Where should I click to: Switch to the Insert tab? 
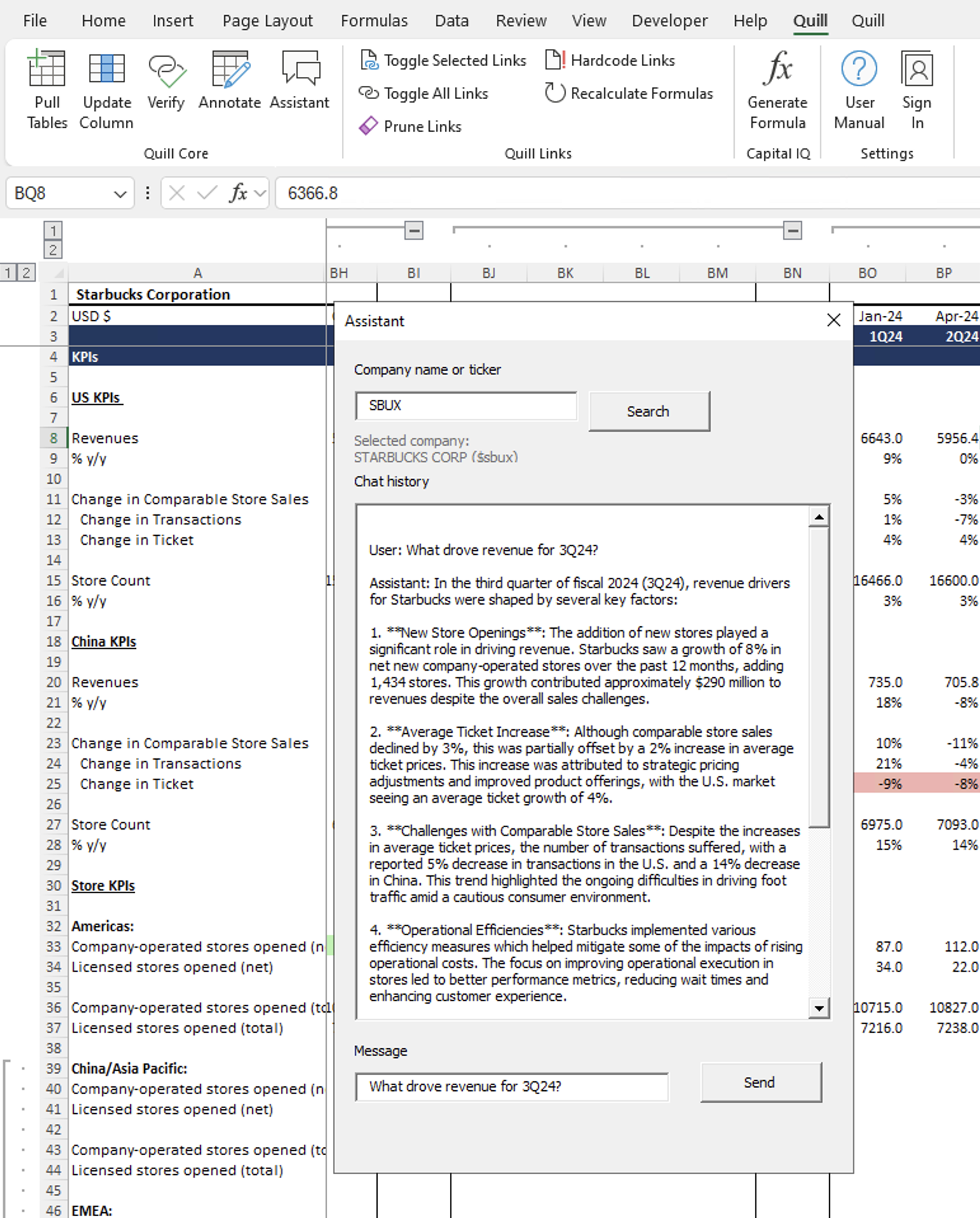point(173,21)
